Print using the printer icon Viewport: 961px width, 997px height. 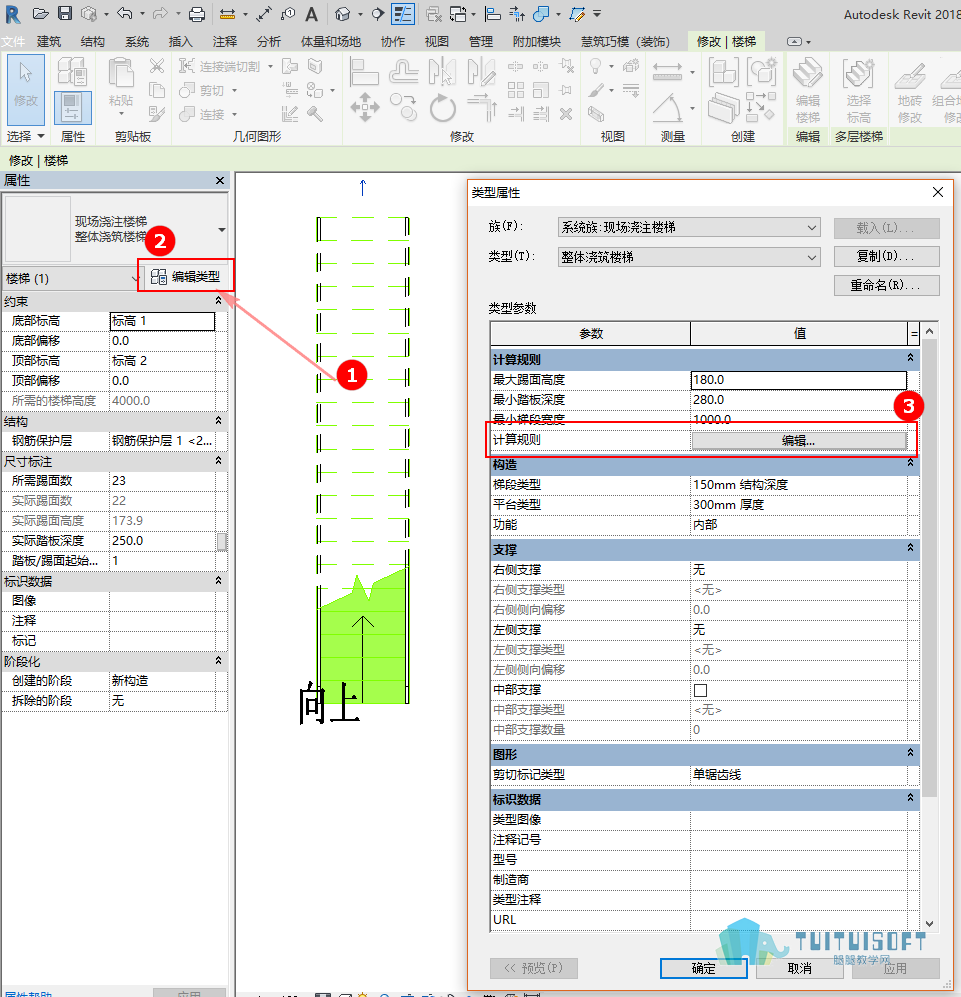[x=197, y=13]
